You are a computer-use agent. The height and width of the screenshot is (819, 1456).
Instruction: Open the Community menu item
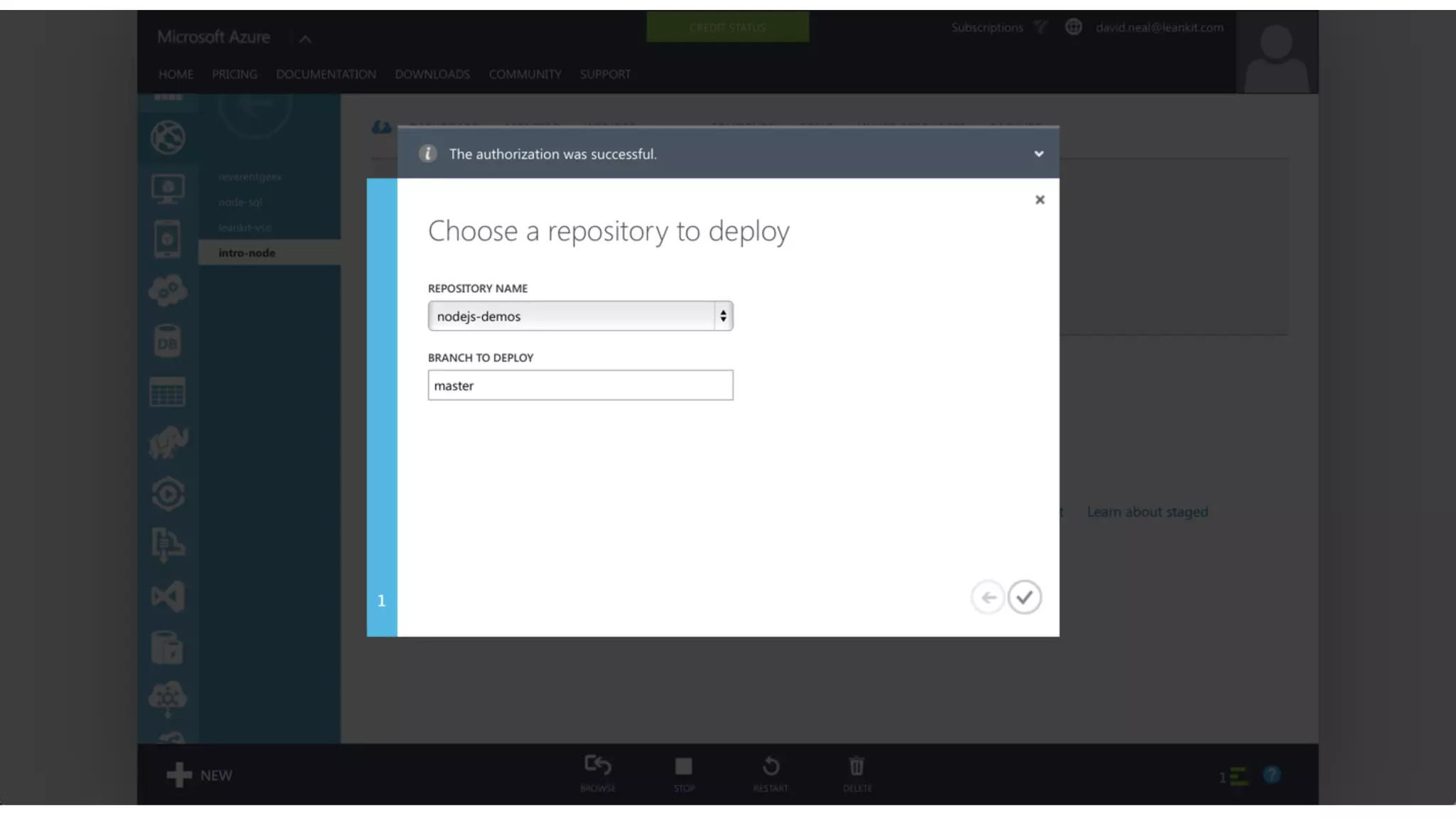pyautogui.click(x=525, y=74)
